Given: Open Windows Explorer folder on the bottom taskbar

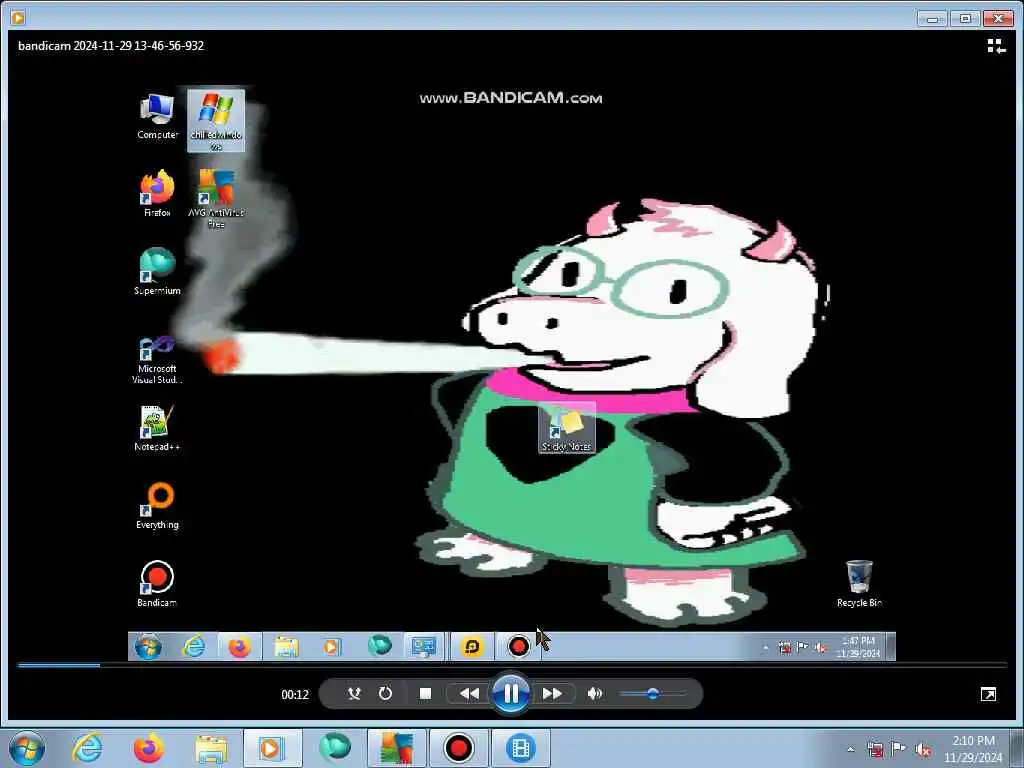Looking at the screenshot, I should [x=211, y=748].
